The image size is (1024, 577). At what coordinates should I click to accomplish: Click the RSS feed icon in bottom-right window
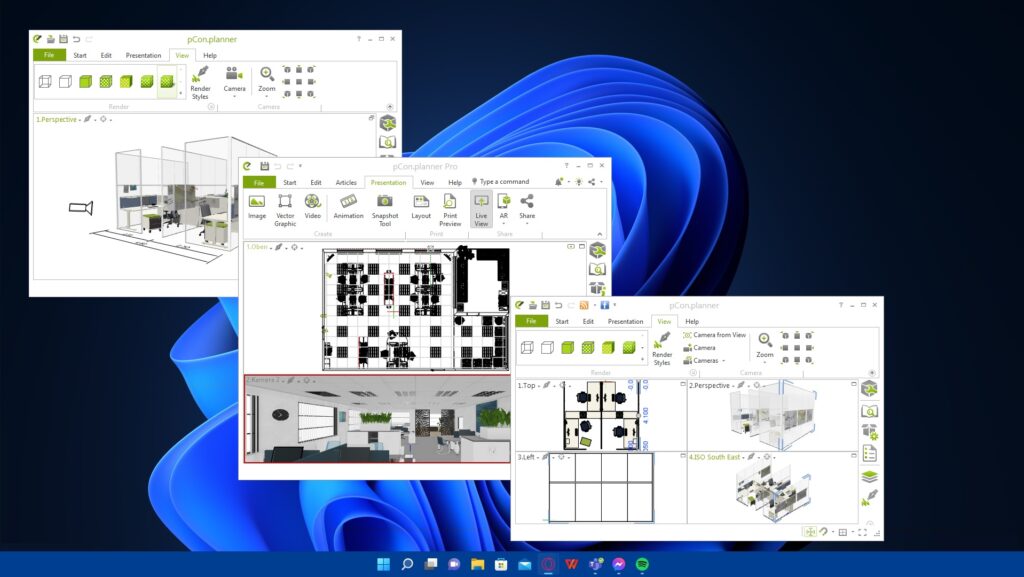[x=584, y=305]
